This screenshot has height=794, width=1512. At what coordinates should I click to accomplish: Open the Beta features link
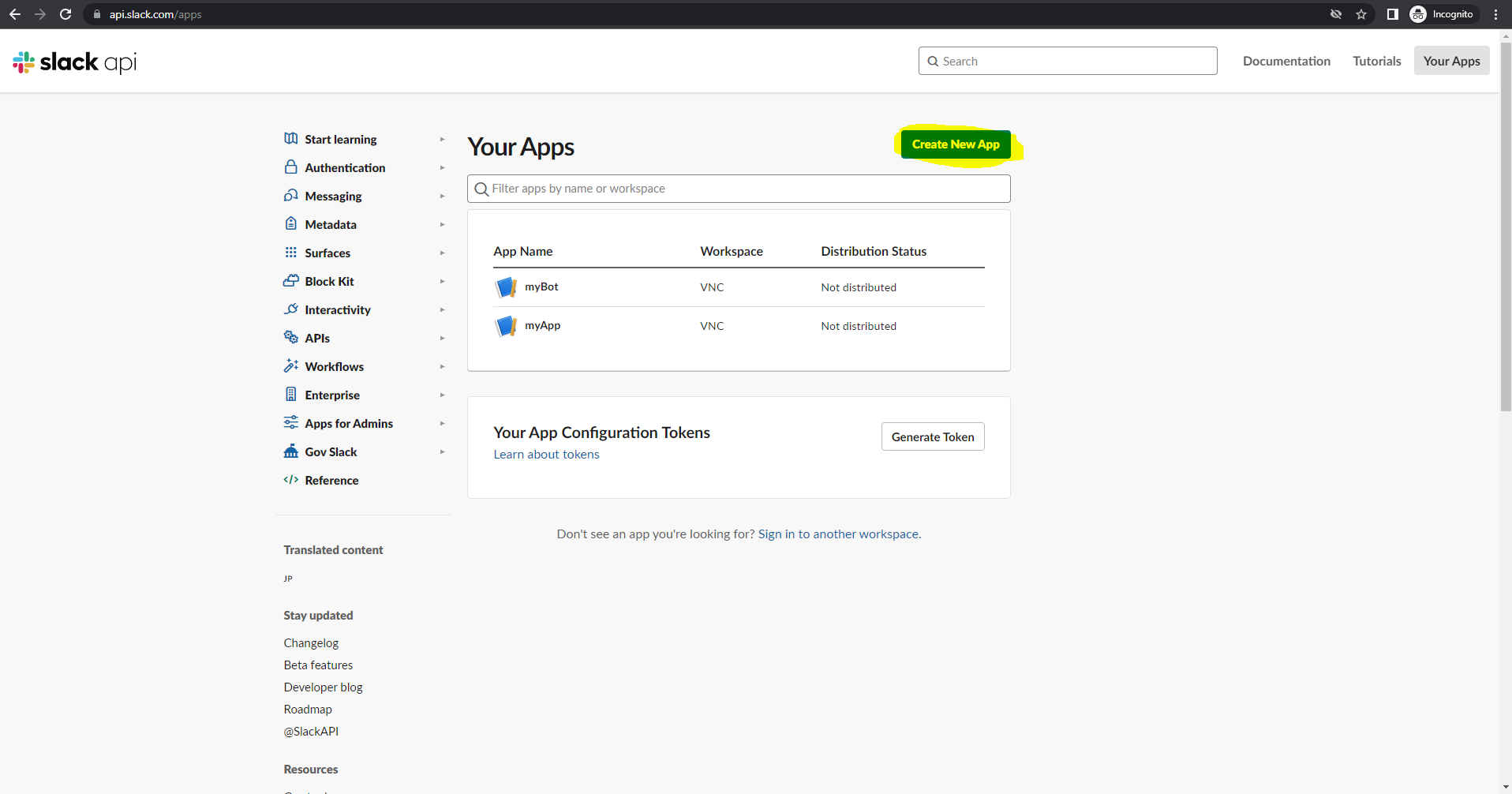318,665
